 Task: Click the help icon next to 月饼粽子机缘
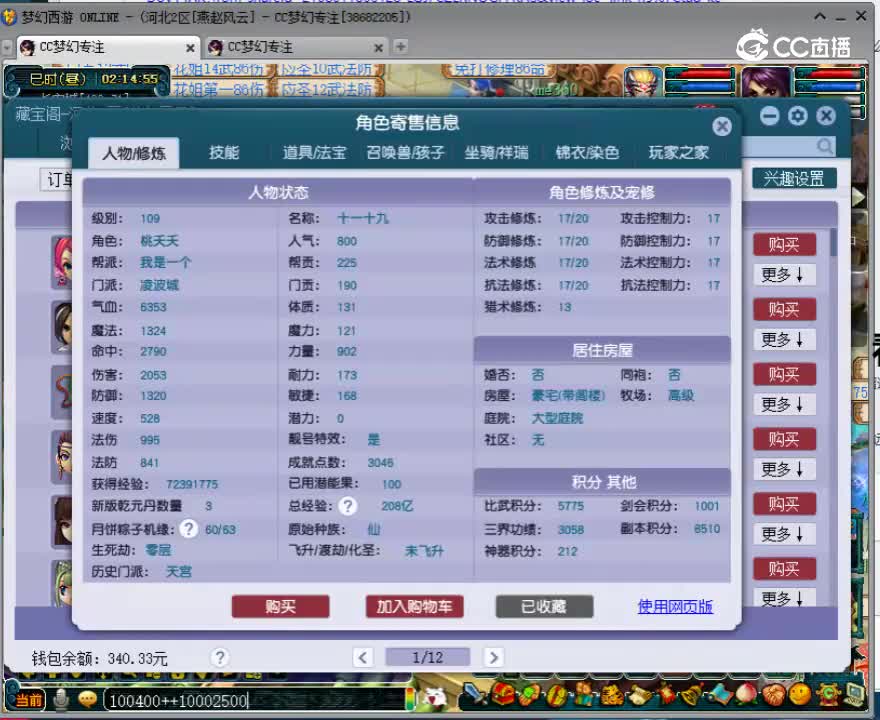click(189, 529)
